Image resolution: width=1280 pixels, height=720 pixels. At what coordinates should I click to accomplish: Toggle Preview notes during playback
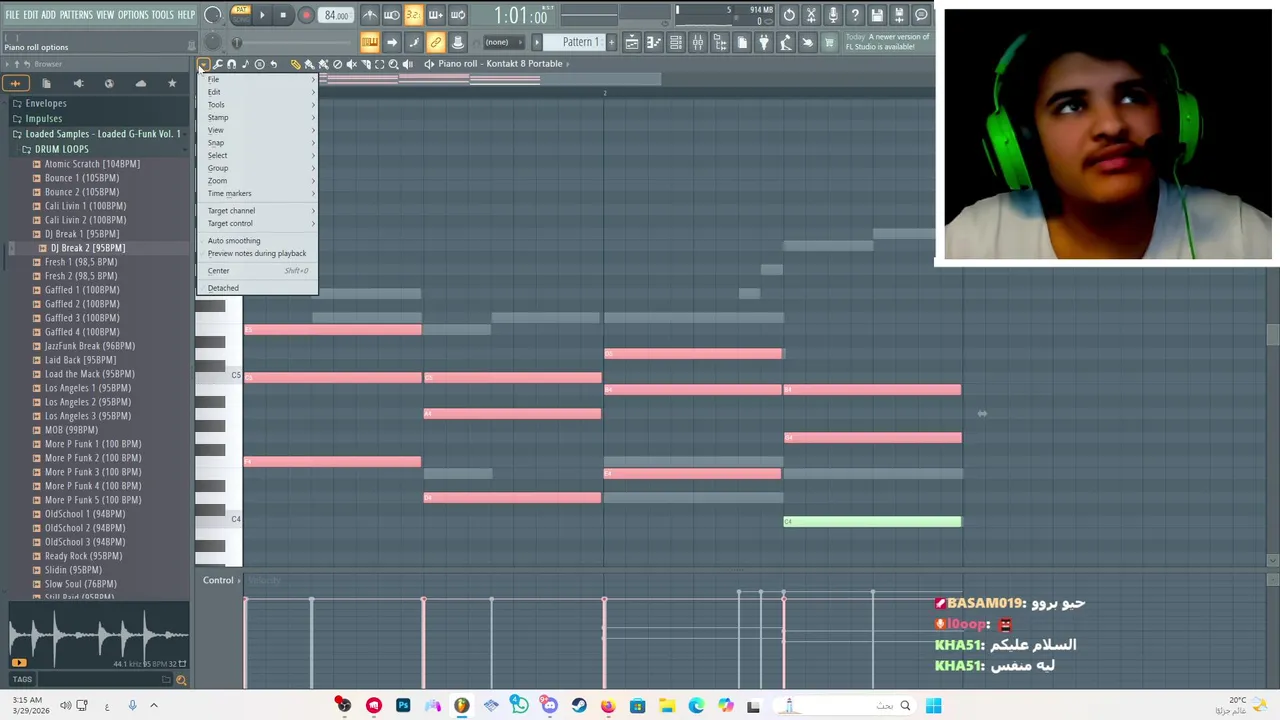(257, 254)
